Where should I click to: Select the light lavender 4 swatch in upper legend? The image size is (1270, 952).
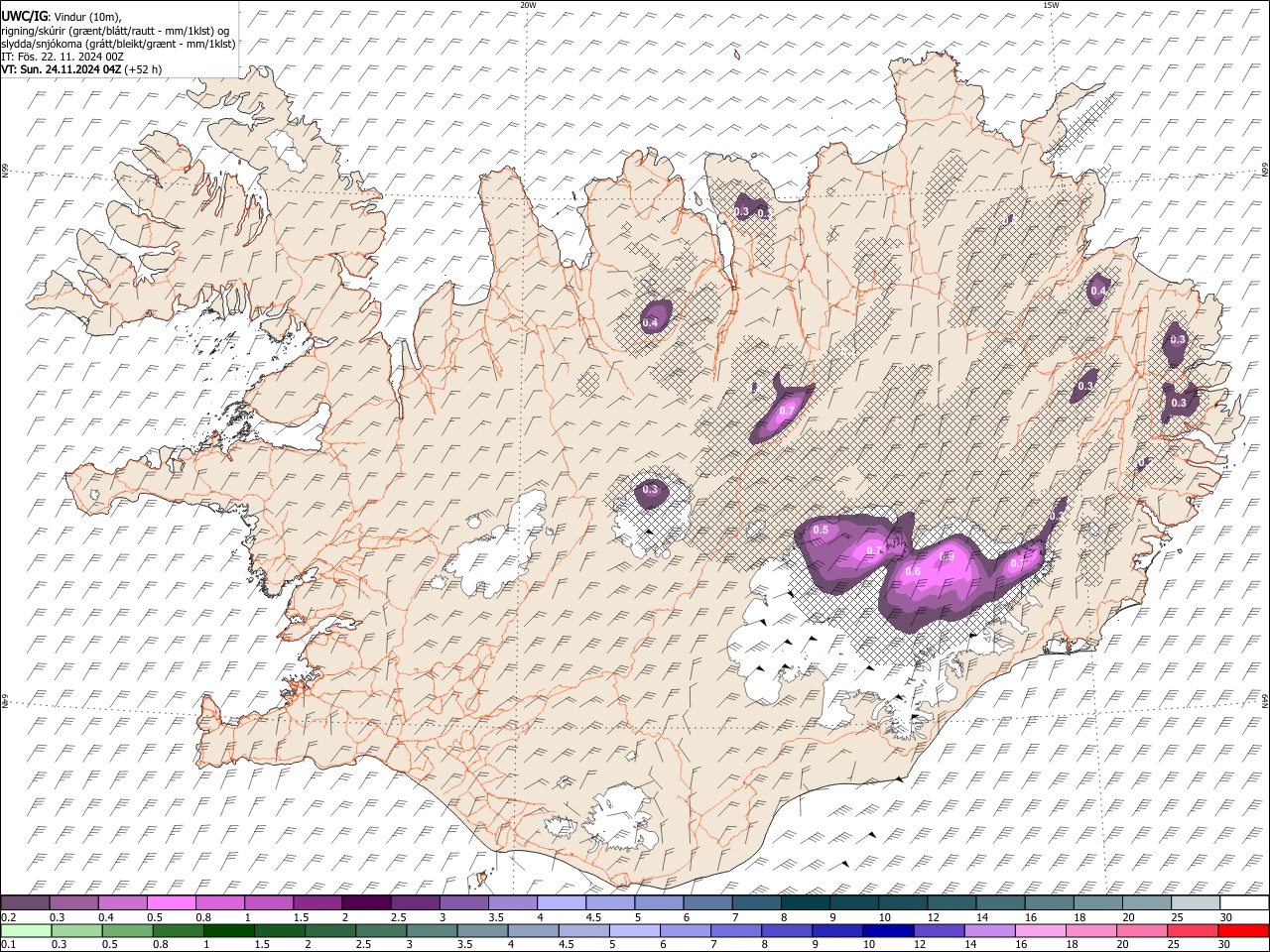[x=562, y=903]
